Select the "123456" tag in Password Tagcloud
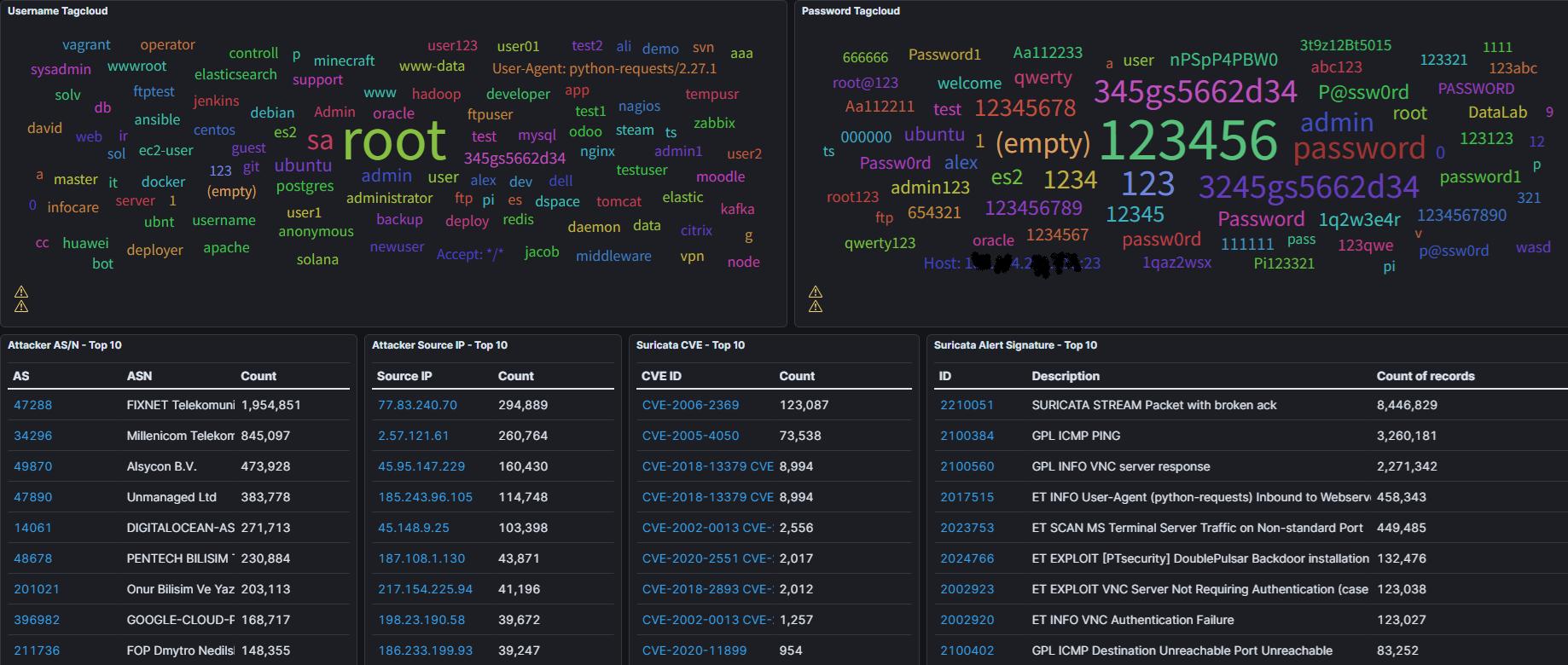 click(1188, 141)
